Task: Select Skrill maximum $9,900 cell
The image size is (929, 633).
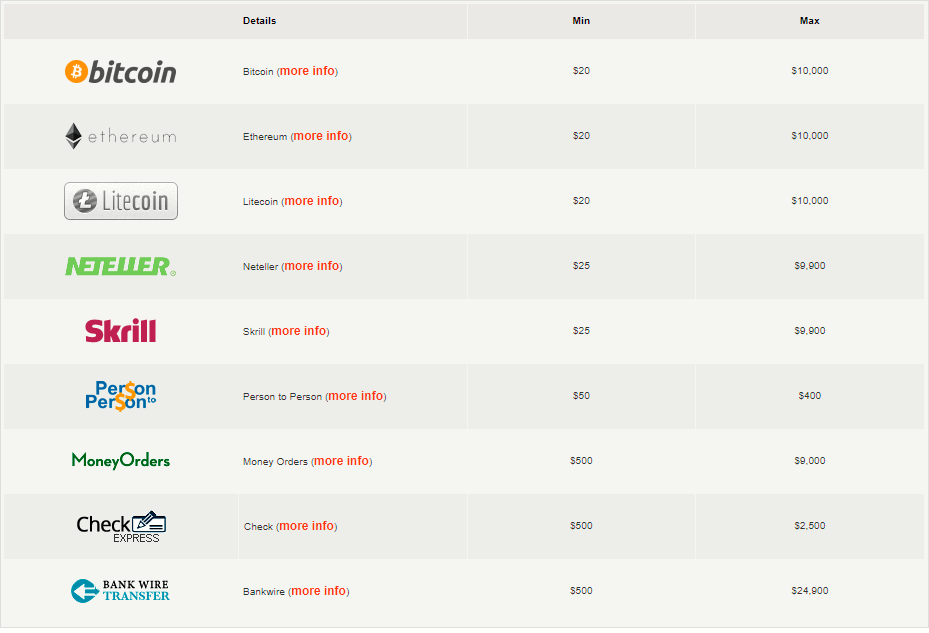Action: (809, 331)
